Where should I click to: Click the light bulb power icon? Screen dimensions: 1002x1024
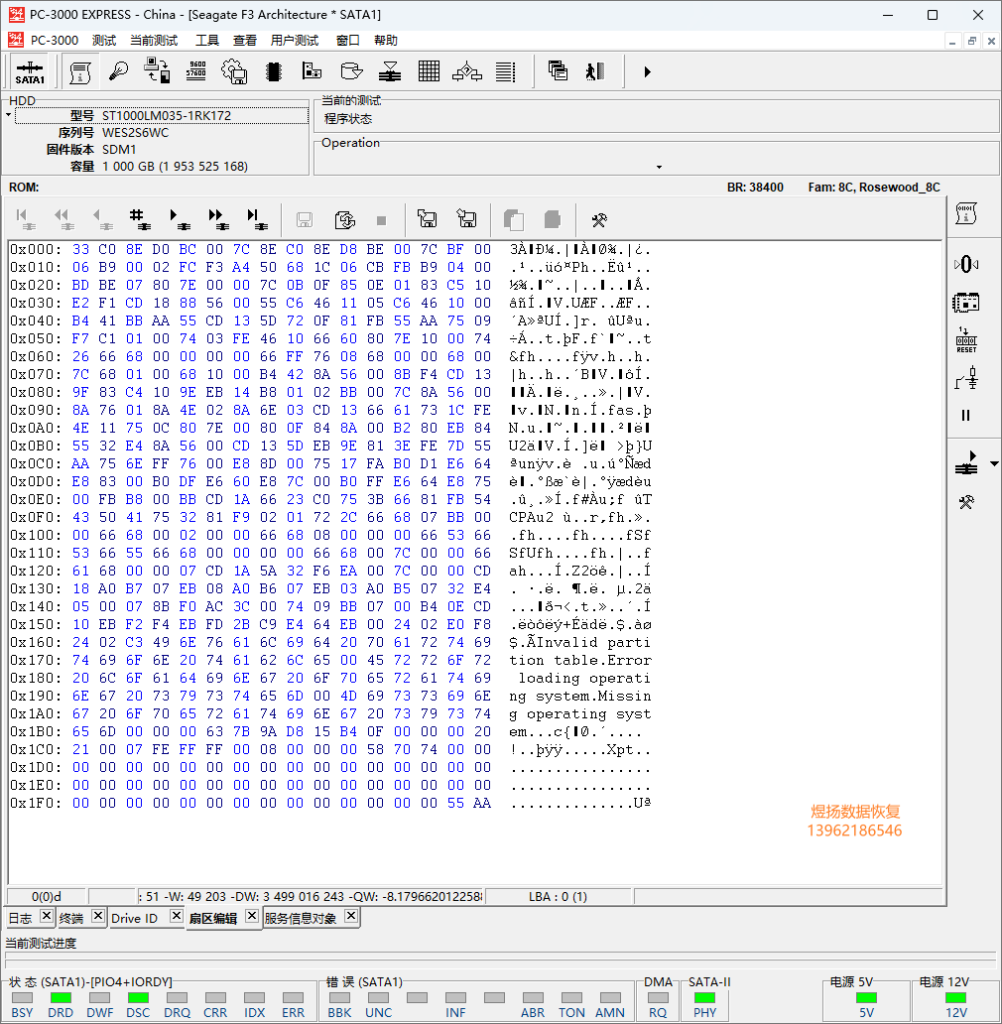tap(118, 71)
